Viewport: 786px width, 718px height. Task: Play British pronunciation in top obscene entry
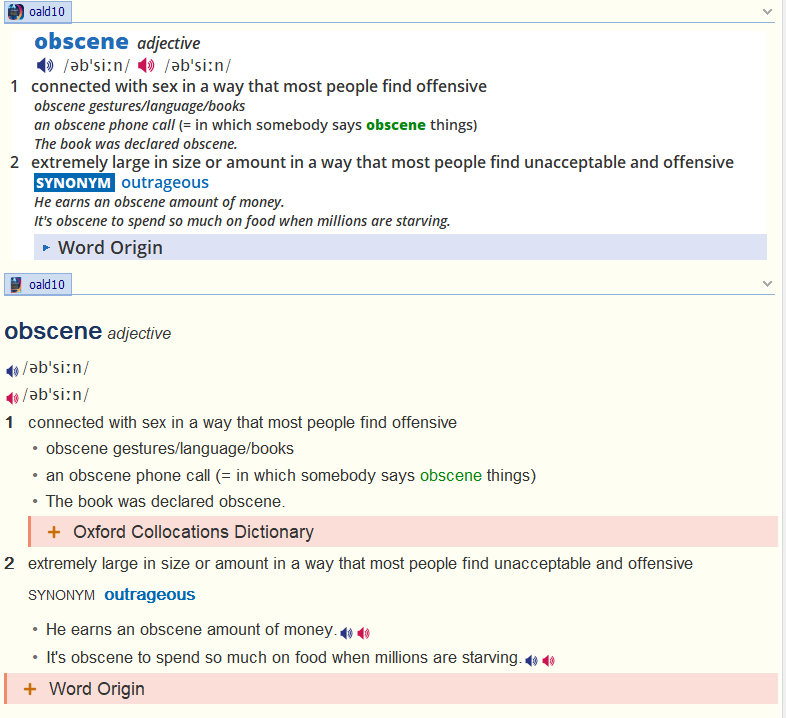pyautogui.click(x=45, y=66)
